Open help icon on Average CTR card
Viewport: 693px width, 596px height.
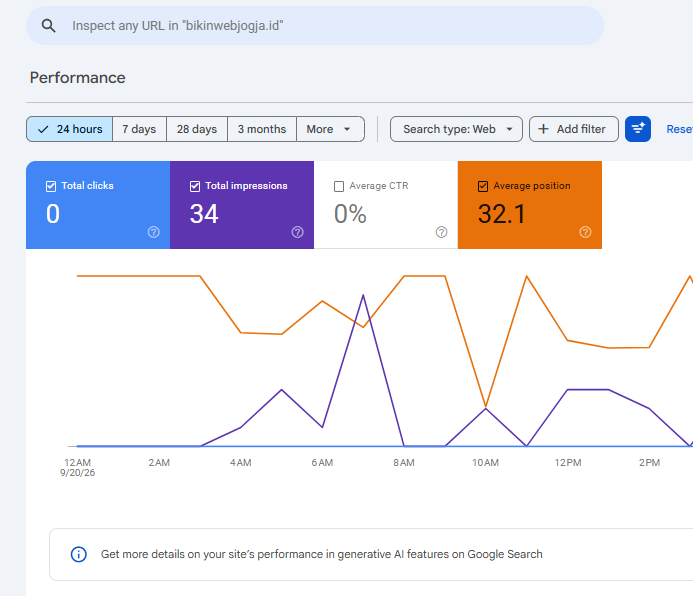coord(441,232)
